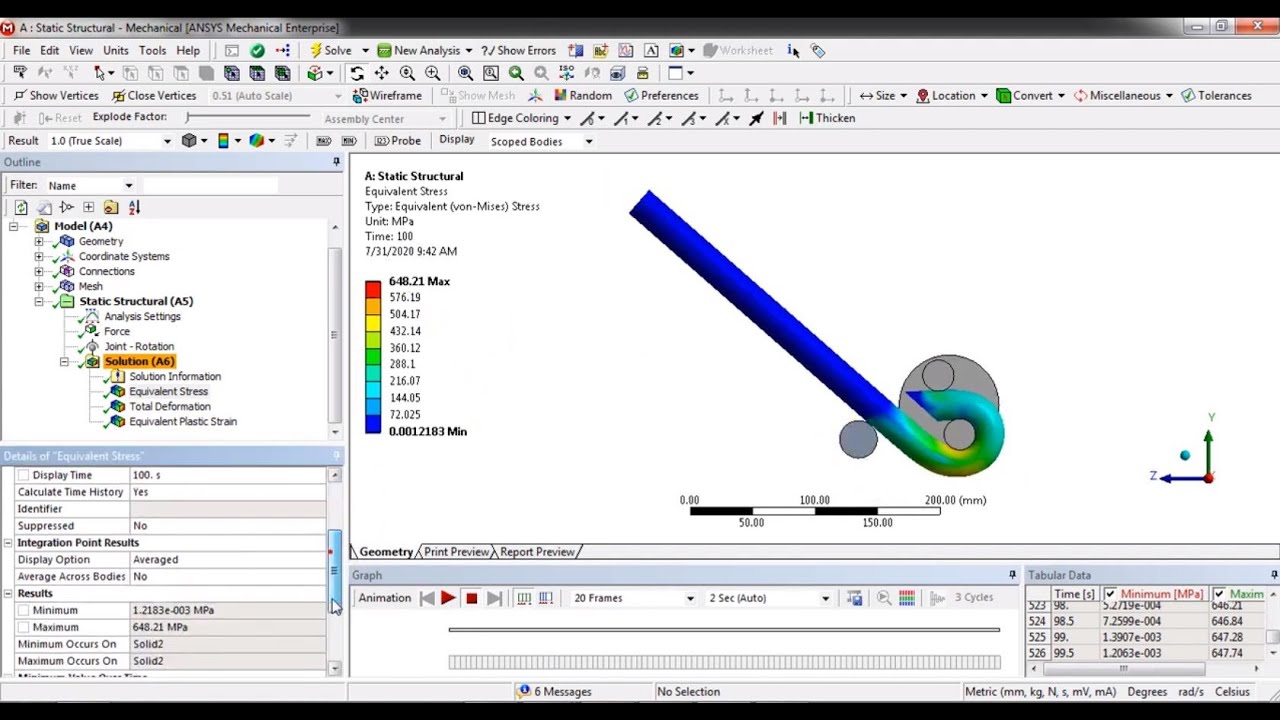Screen dimensions: 1280x720
Task: Click the Next Frame animation button
Action: [494, 598]
